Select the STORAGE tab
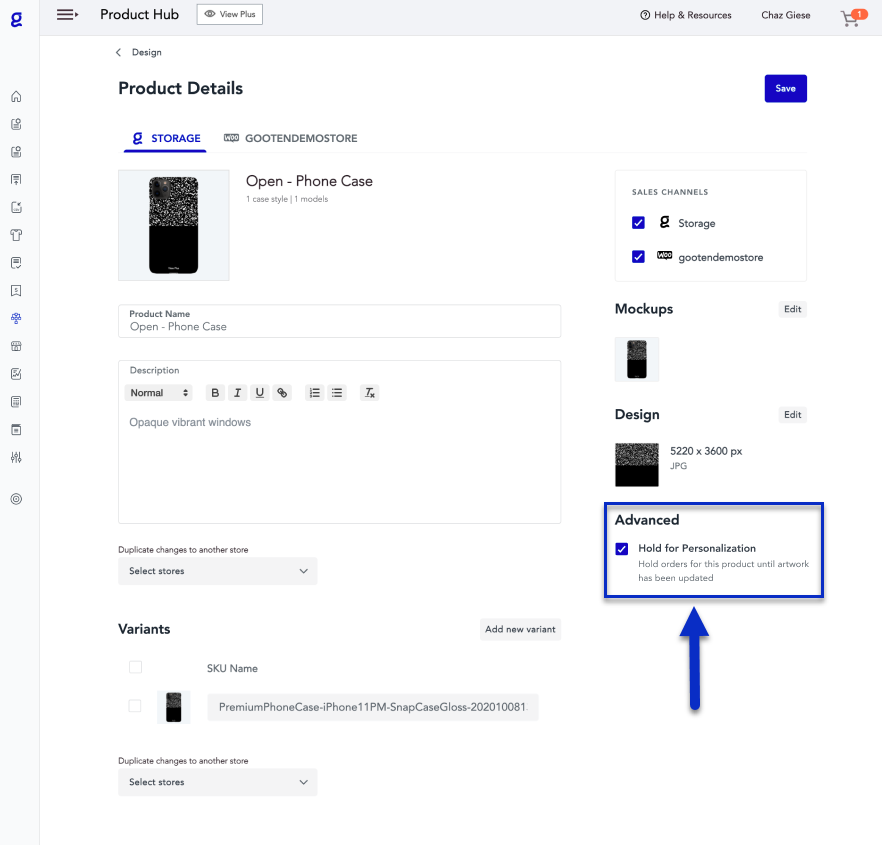Screen dimensions: 882x845 point(166,139)
